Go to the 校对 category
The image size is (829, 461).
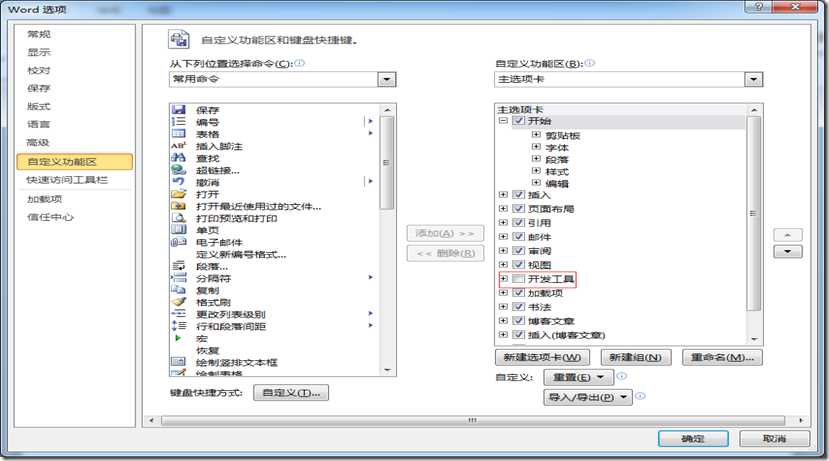point(39,70)
